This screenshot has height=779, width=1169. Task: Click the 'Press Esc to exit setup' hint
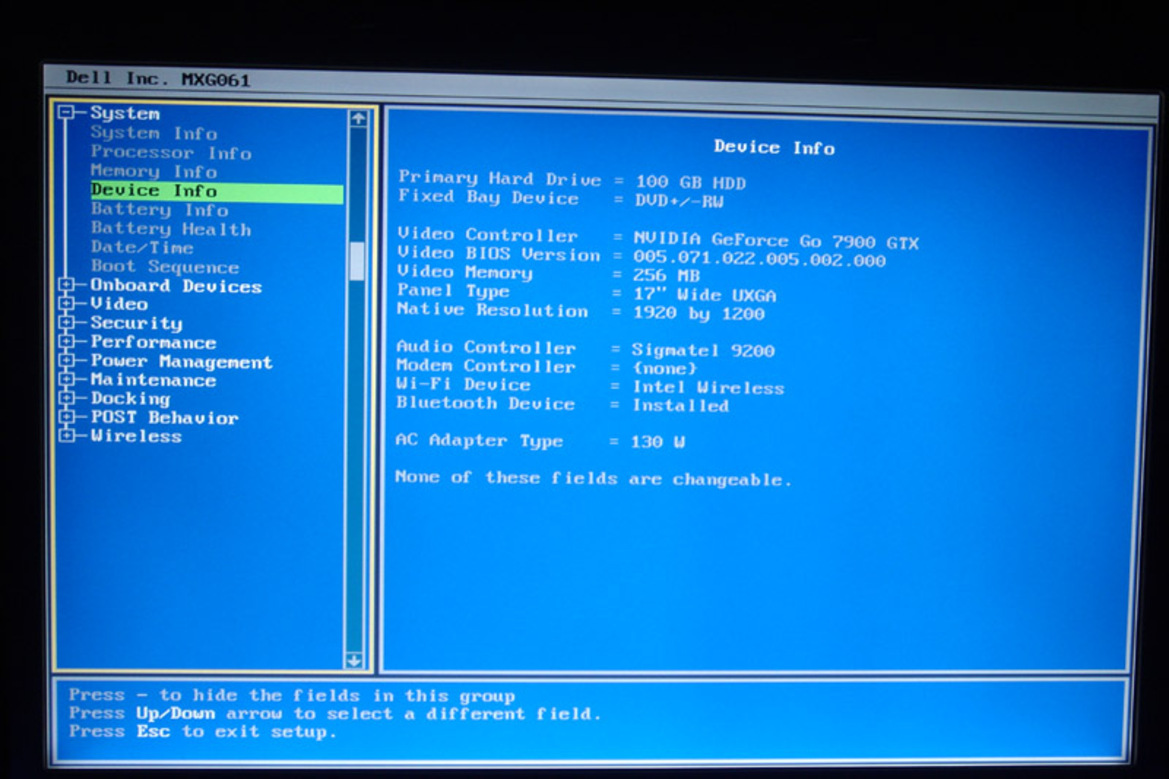[202, 731]
